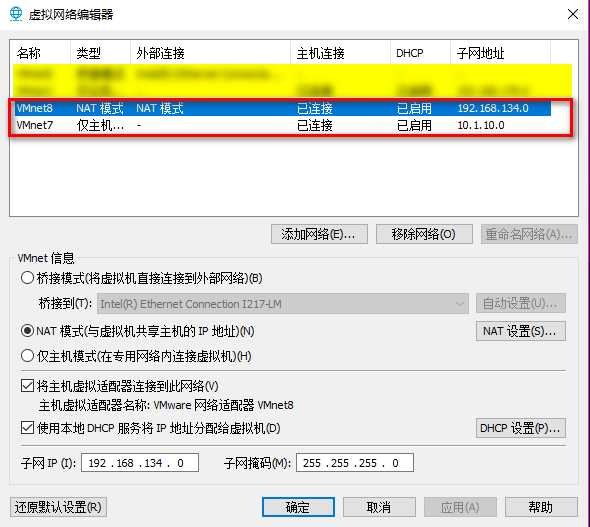
Task: Click 自动设置(U)... button
Action: [x=521, y=303]
